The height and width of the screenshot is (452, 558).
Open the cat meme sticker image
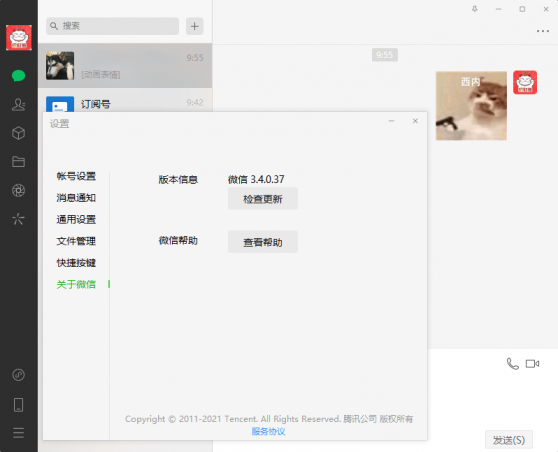pos(471,106)
